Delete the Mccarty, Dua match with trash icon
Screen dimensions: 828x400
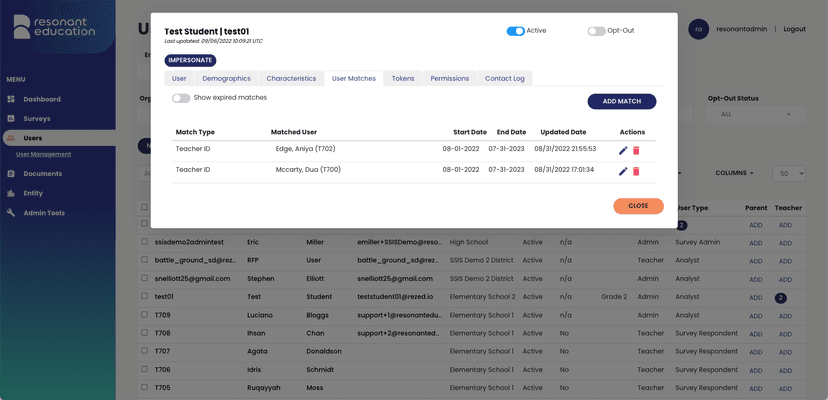click(x=636, y=171)
